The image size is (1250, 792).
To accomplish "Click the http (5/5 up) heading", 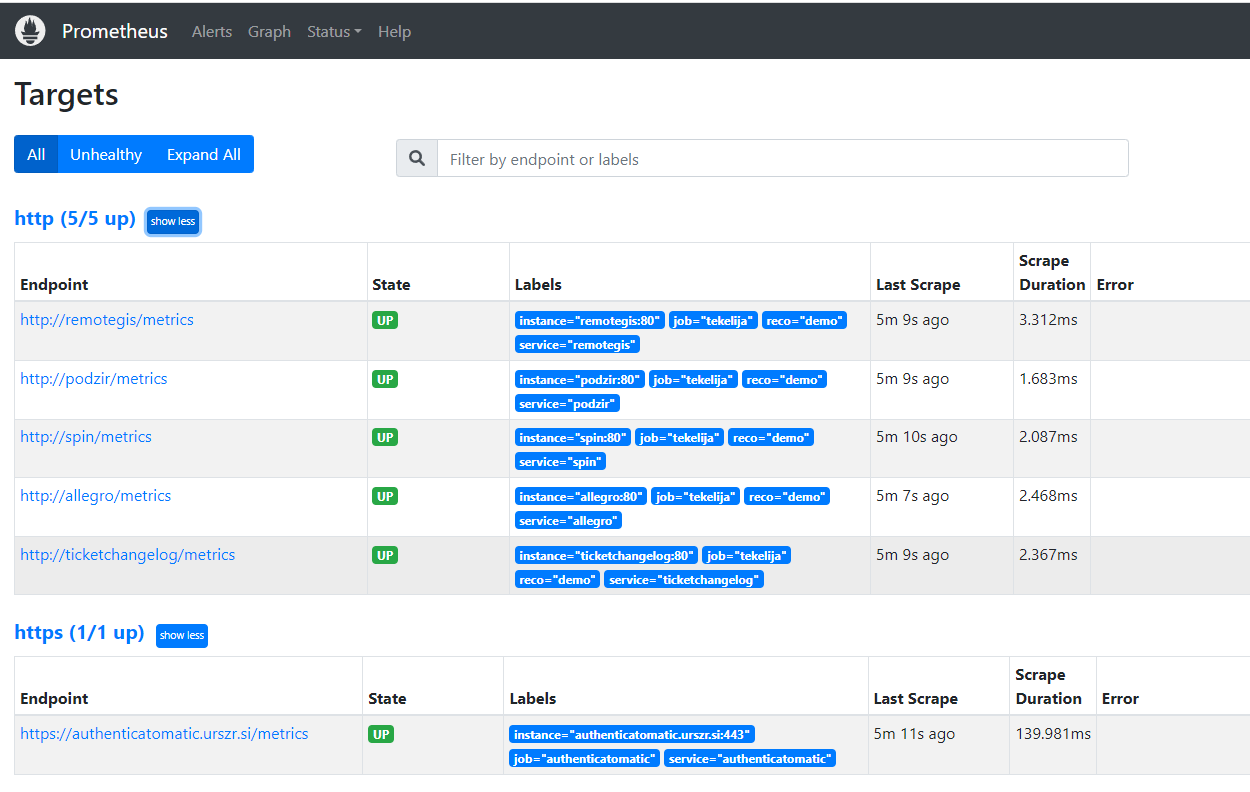I will (75, 219).
